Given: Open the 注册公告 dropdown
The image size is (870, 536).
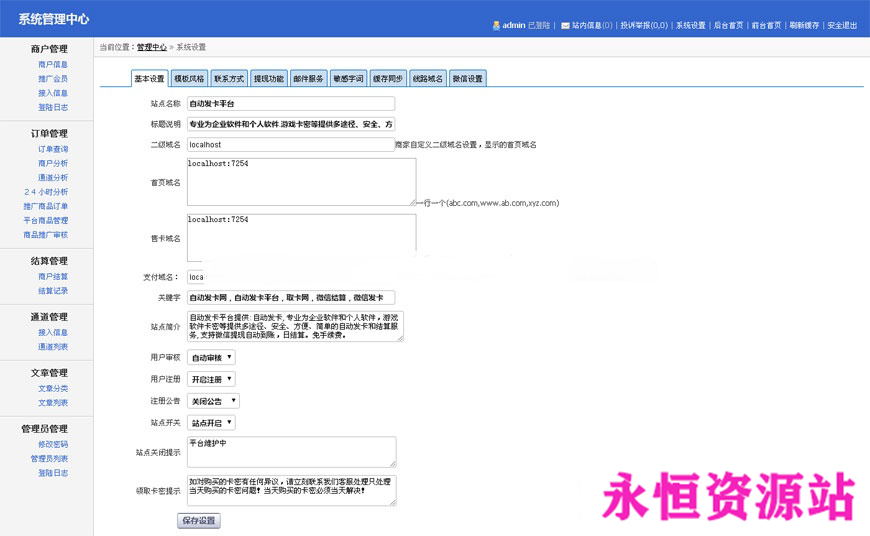Looking at the screenshot, I should point(211,401).
